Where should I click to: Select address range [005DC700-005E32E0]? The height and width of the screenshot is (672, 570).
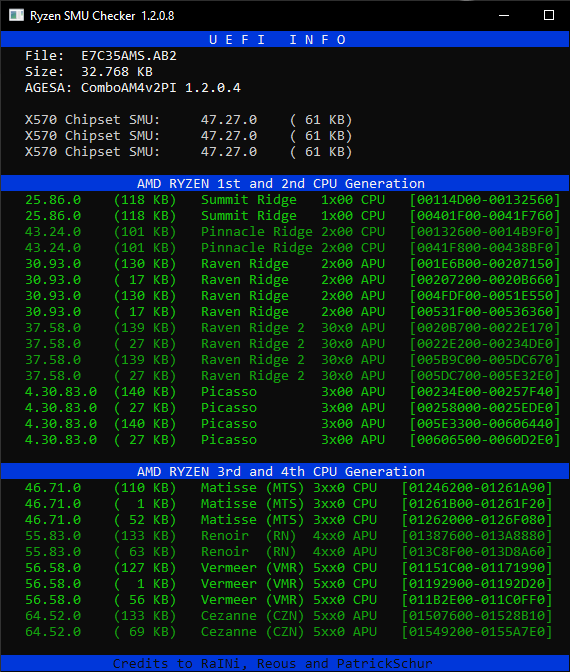pyautogui.click(x=485, y=376)
